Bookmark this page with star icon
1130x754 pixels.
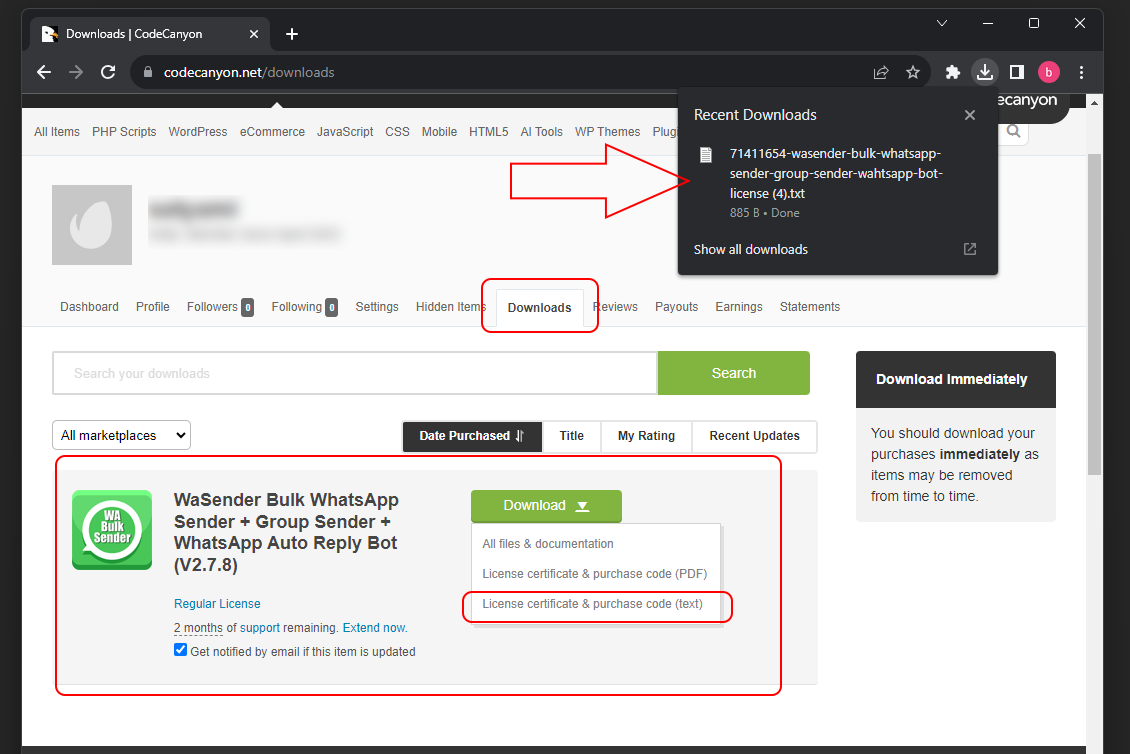point(912,72)
